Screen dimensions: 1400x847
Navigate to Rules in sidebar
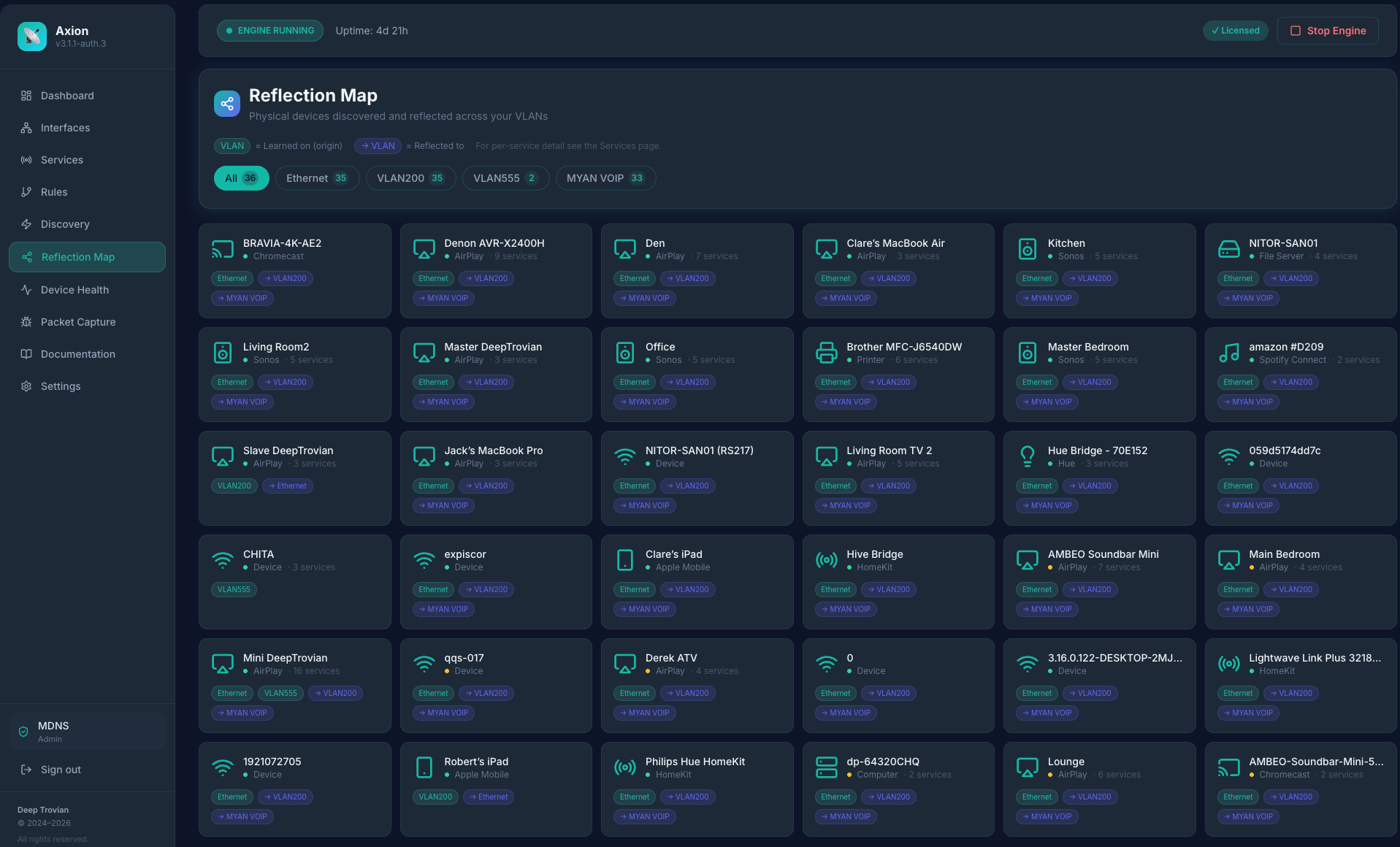[x=87, y=192]
